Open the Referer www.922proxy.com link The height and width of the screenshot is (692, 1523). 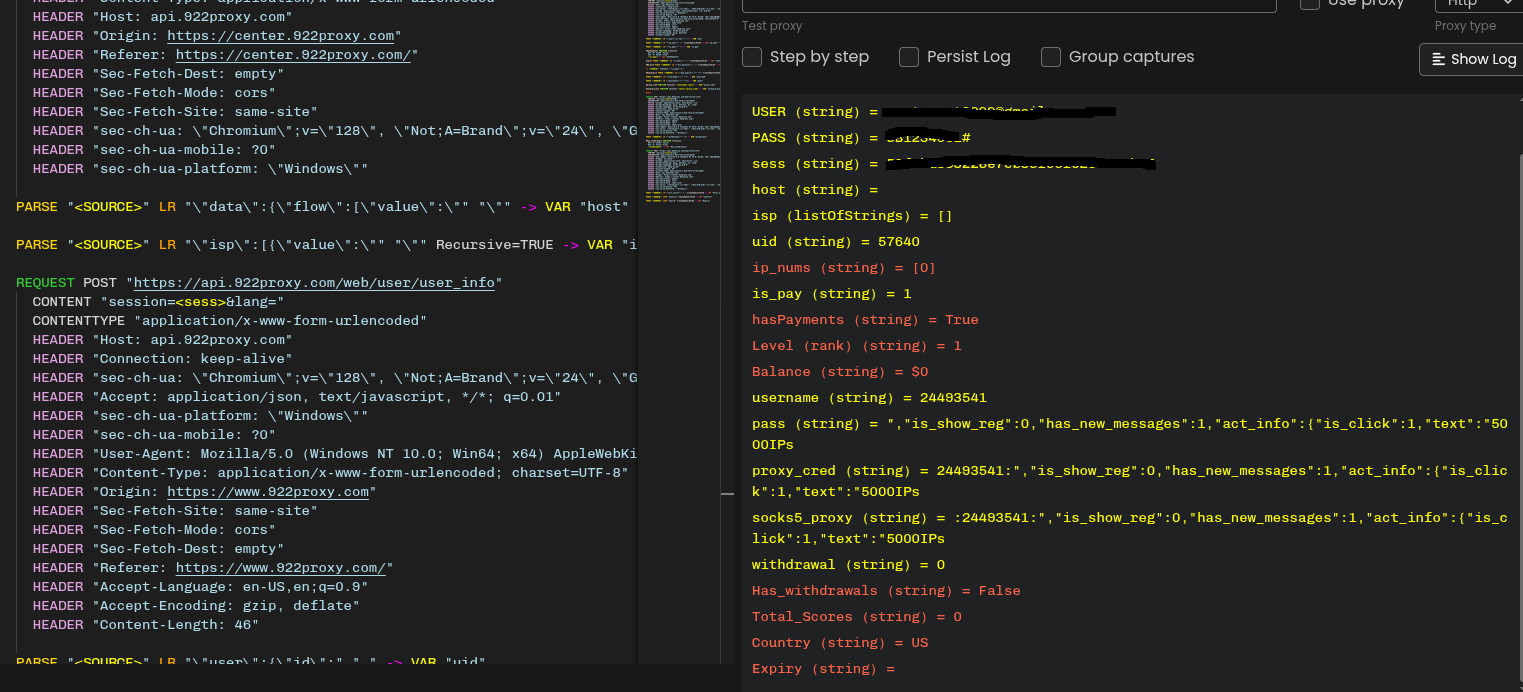click(x=284, y=568)
